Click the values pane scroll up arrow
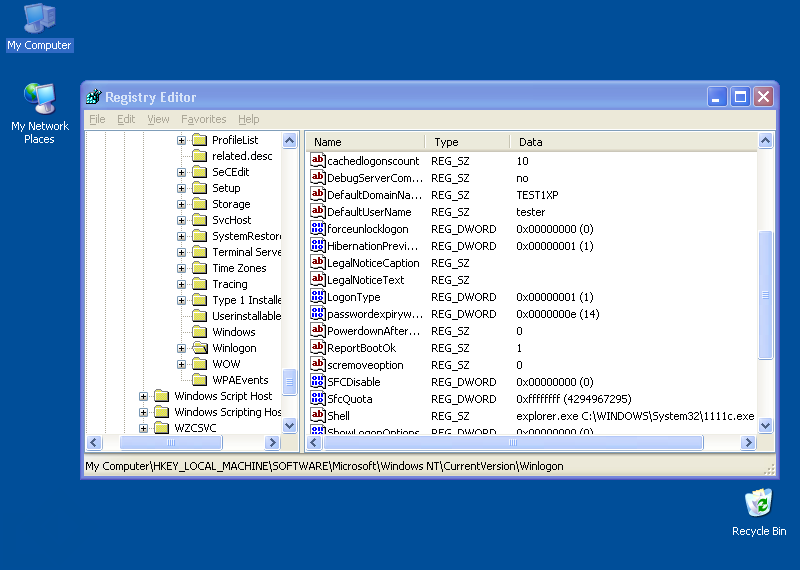 765,140
